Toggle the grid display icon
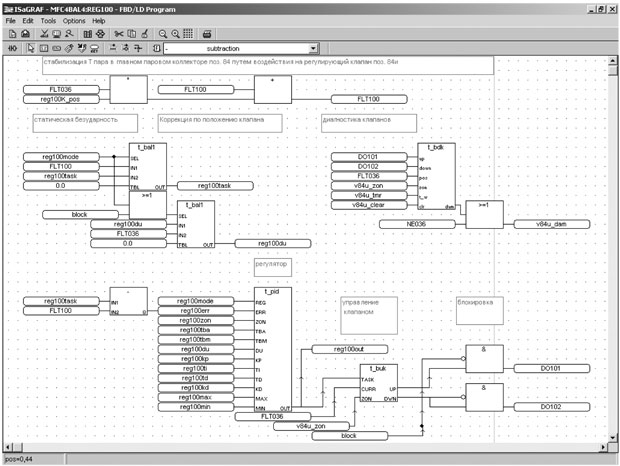620x466 pixels. tap(188, 34)
